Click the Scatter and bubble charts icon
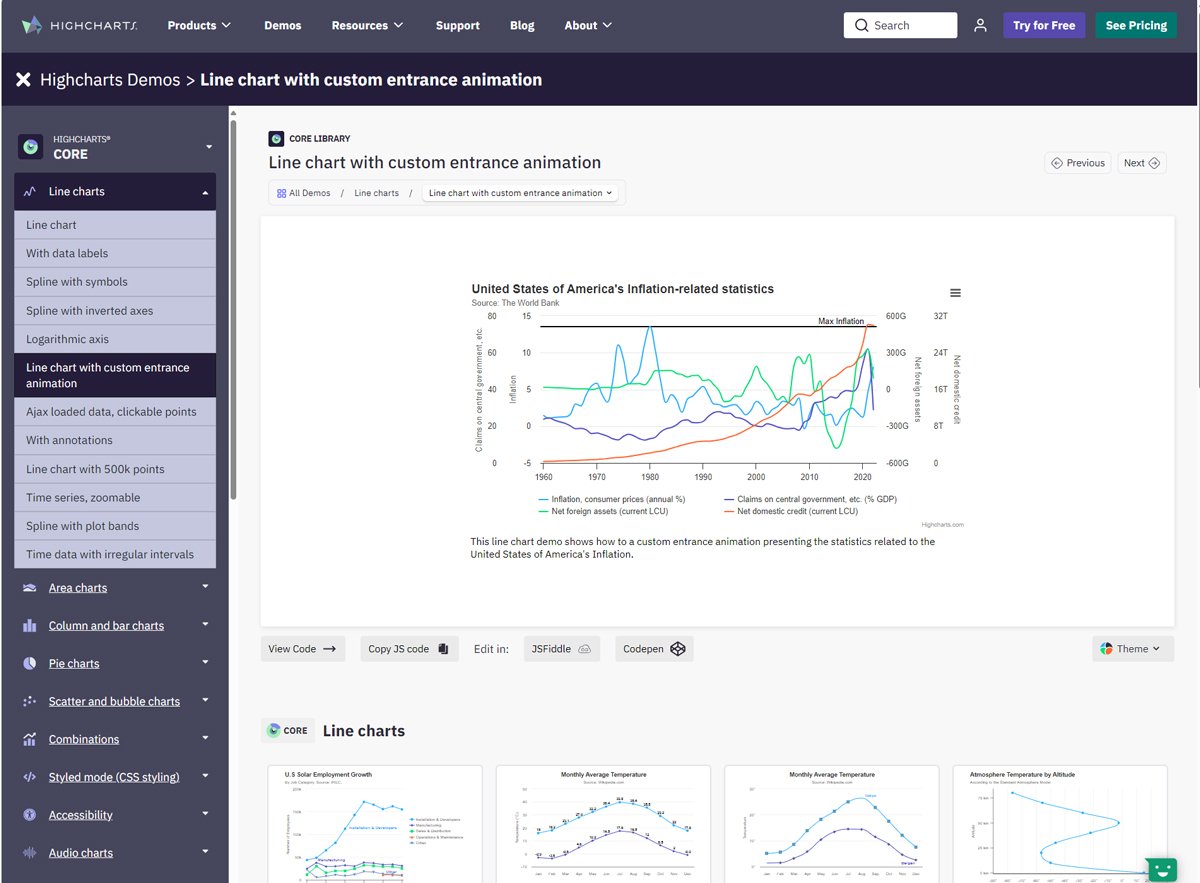Screen dimensions: 1200x883 29,700
